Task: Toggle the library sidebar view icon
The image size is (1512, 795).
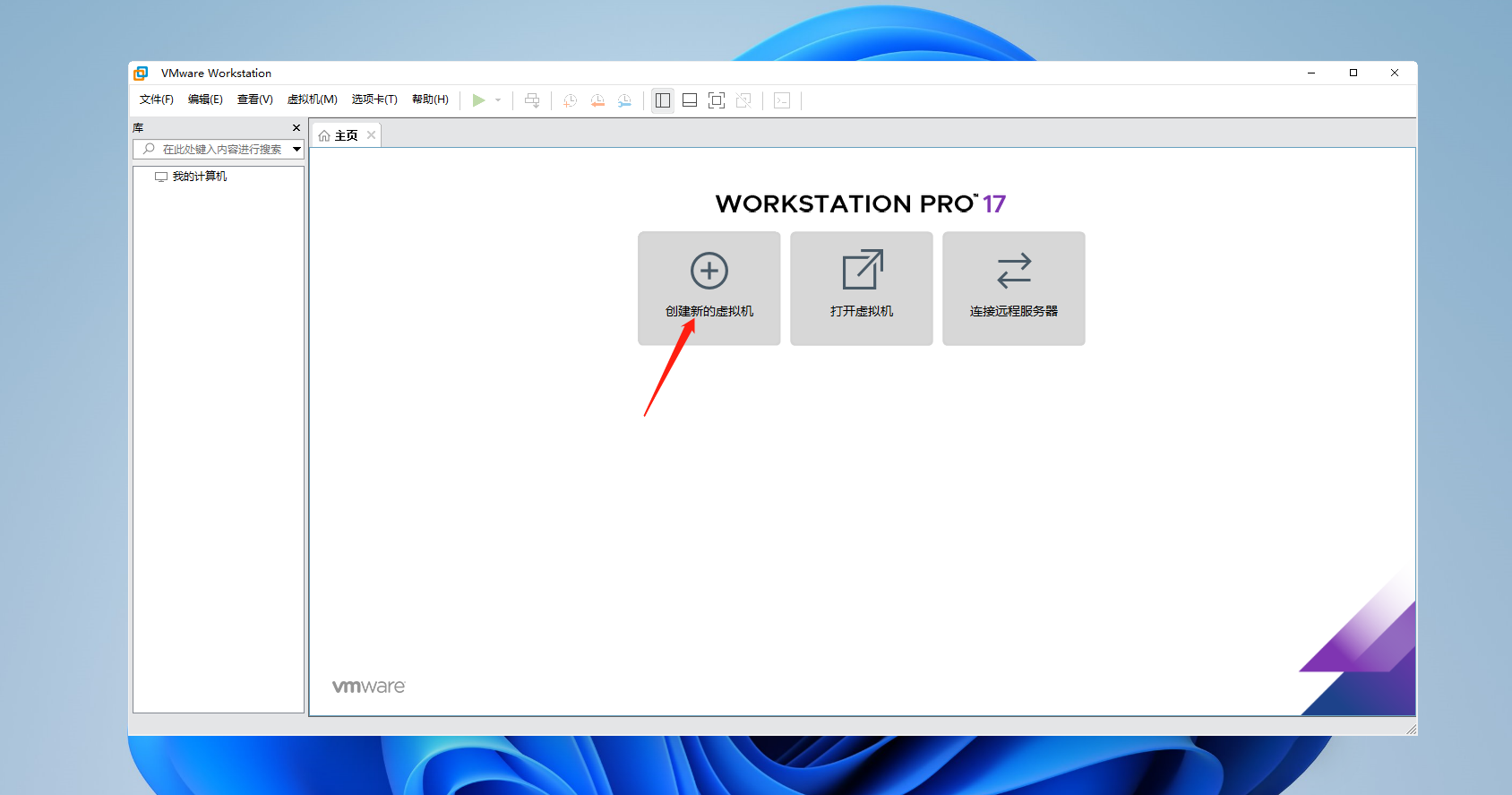Action: pos(663,100)
